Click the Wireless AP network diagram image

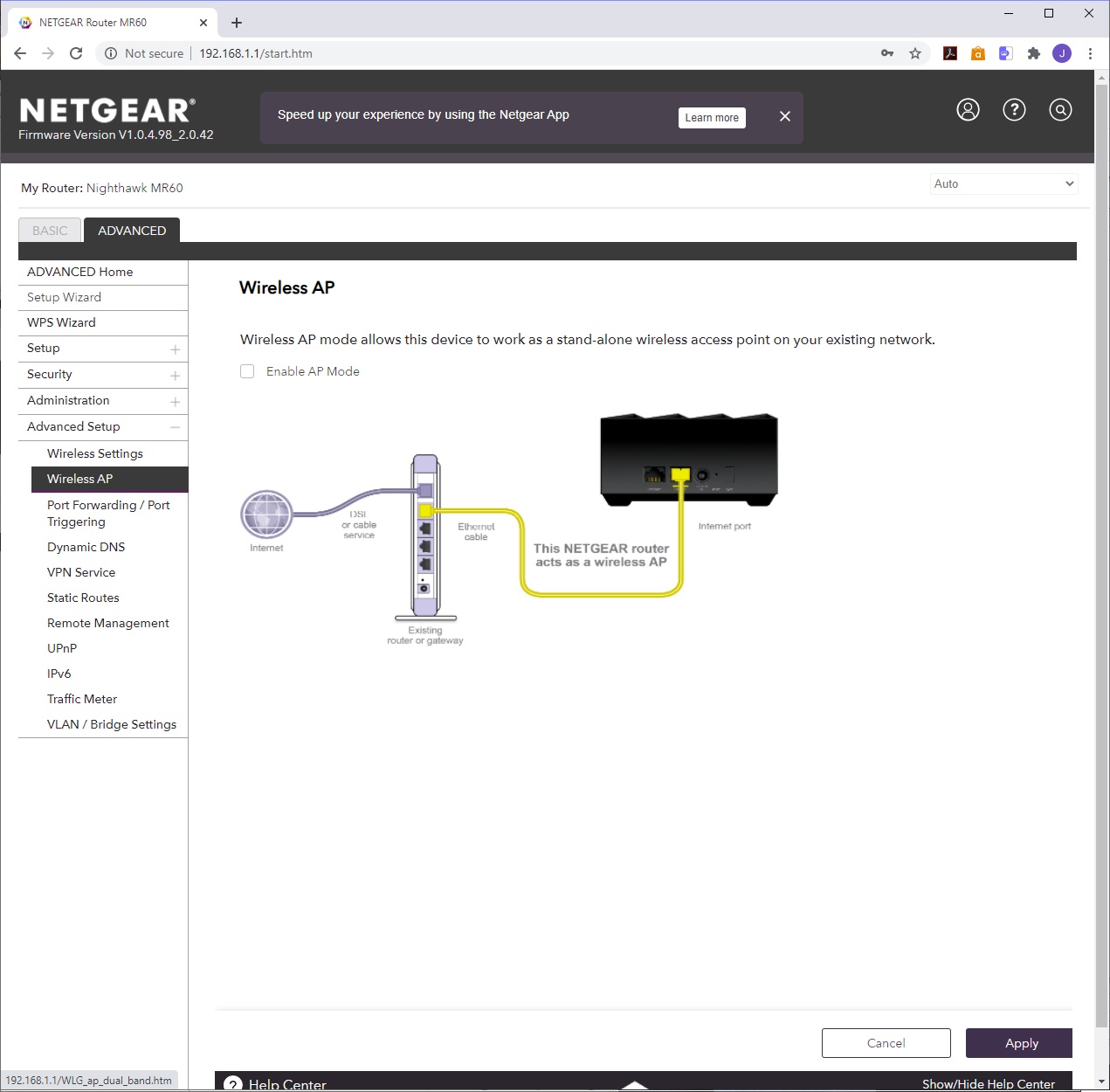coord(509,530)
